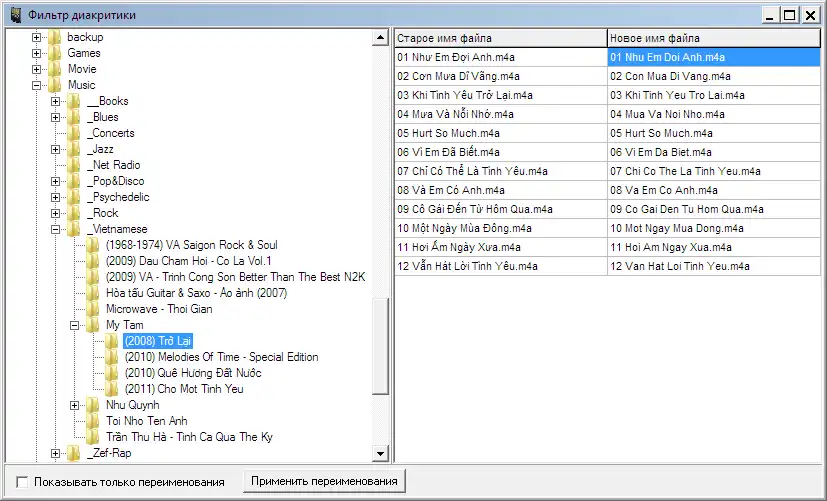Screen dimensions: 827x501
Task: Collapse the Music folder node
Action: (36, 85)
